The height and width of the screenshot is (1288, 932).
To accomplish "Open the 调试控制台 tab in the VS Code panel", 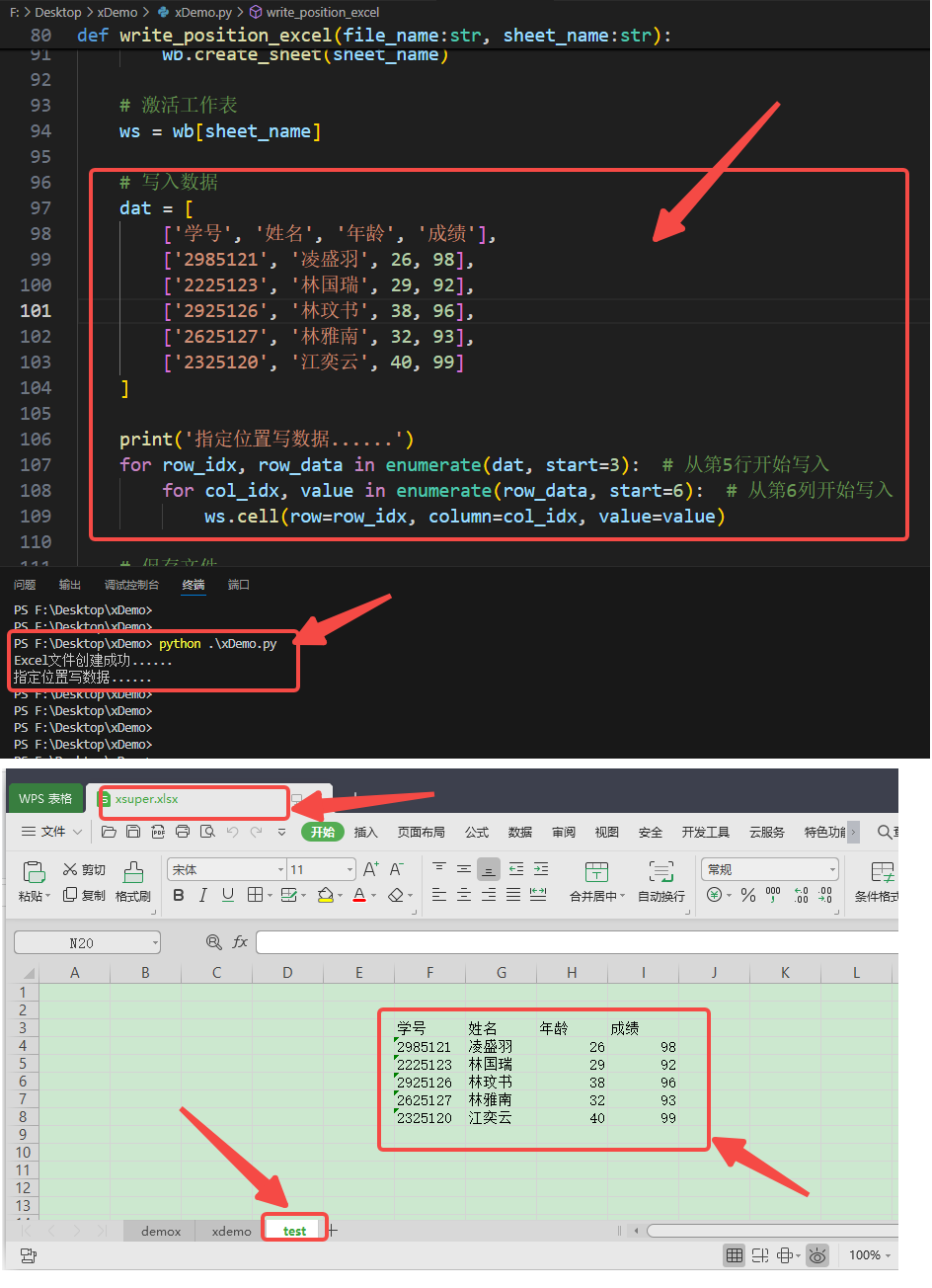I will click(131, 585).
